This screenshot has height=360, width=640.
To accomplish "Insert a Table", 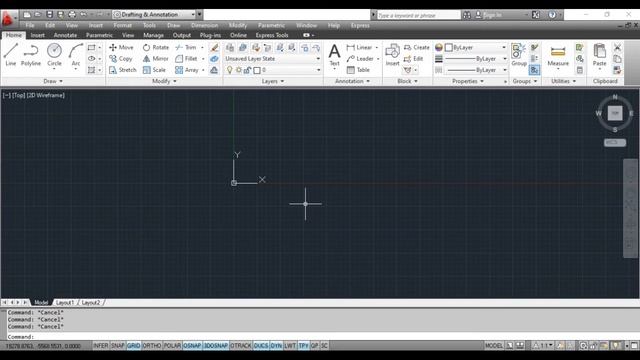I will pyautogui.click(x=358, y=70).
